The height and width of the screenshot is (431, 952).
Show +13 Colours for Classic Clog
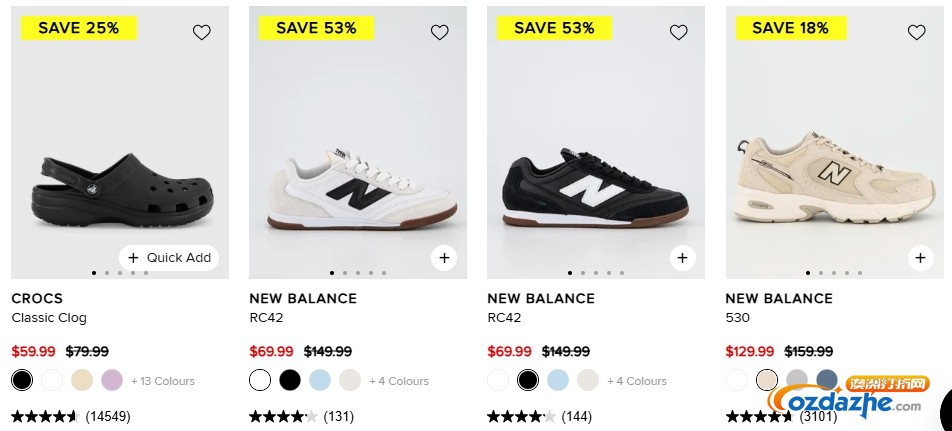click(x=163, y=381)
